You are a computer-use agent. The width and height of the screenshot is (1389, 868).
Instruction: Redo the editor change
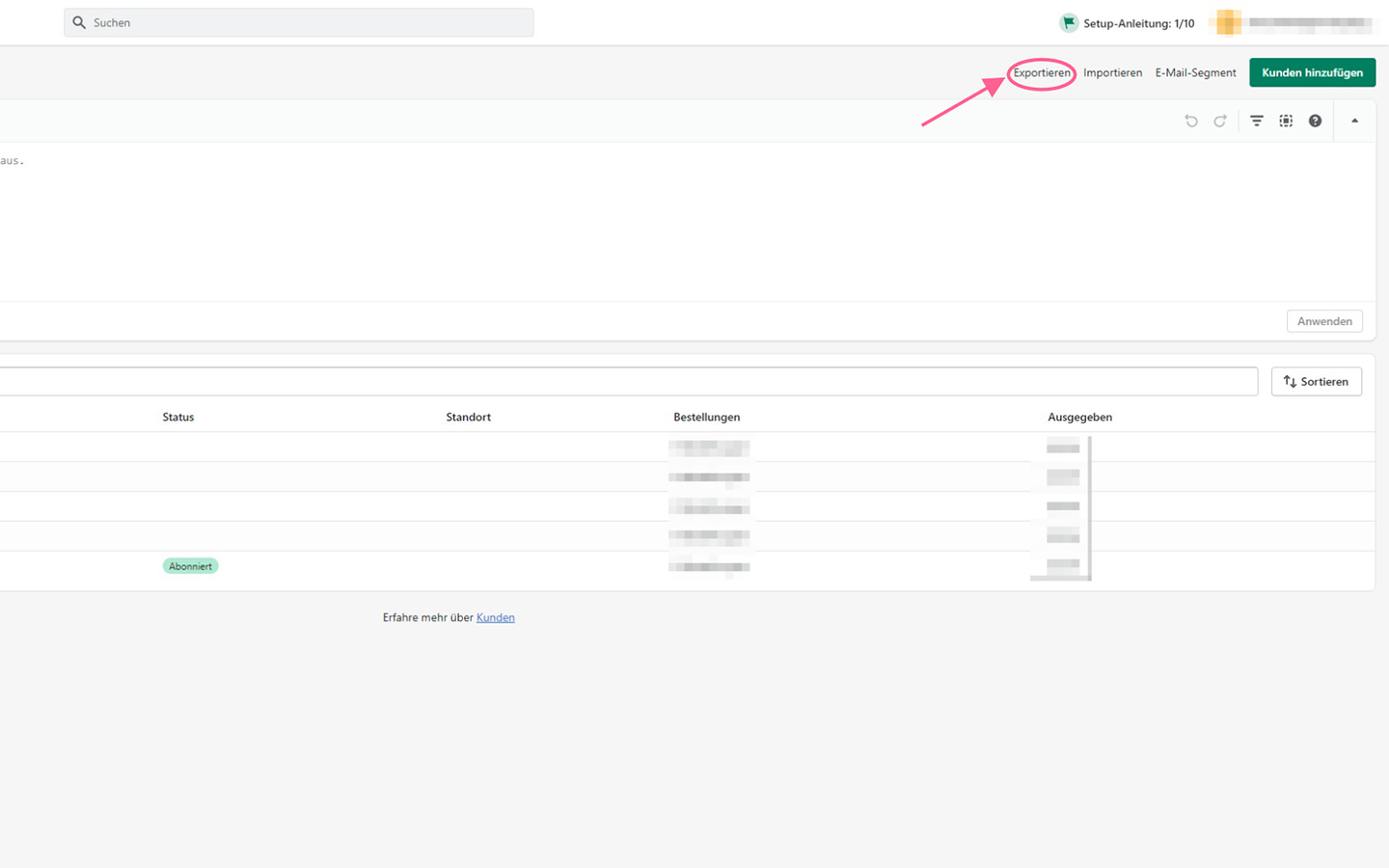(1220, 121)
